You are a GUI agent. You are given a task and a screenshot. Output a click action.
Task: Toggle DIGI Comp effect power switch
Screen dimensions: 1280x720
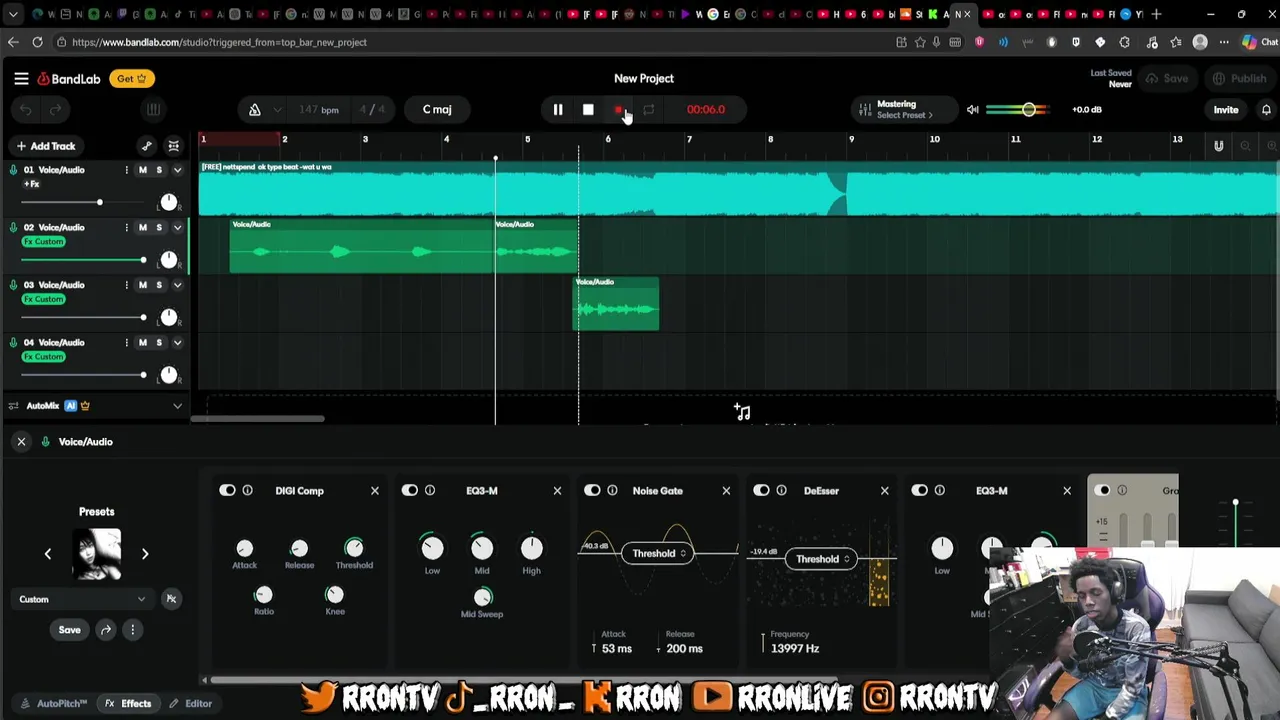point(227,490)
